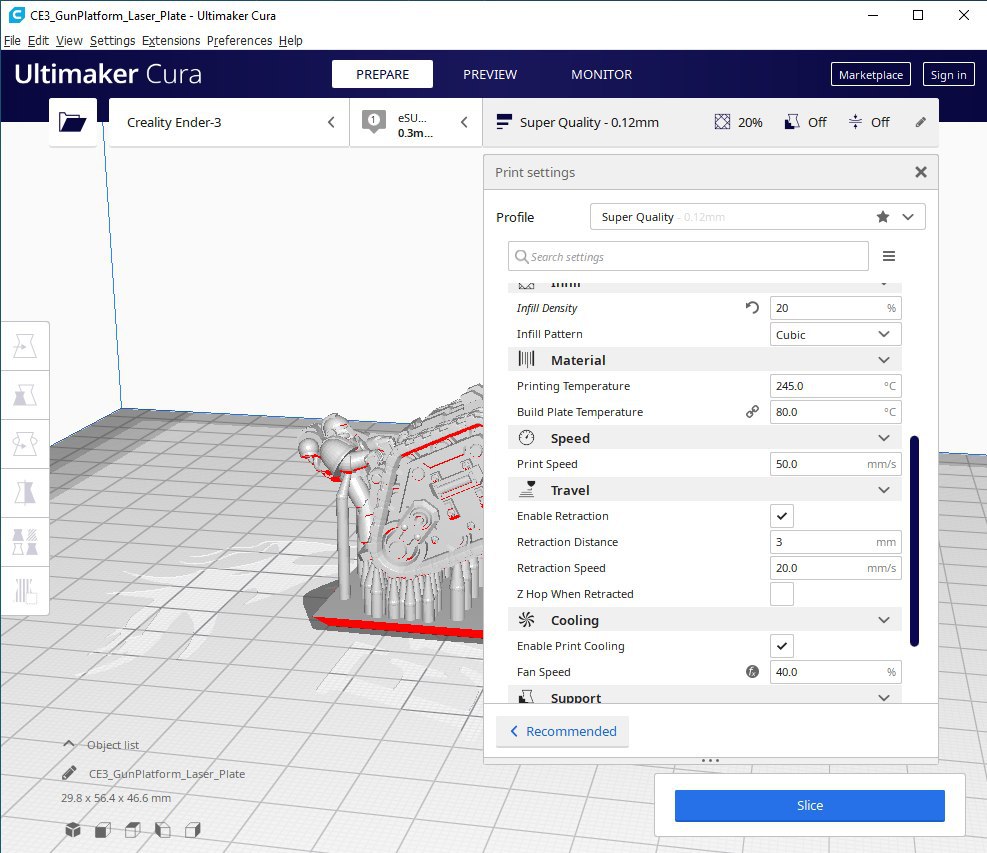Image resolution: width=987 pixels, height=853 pixels.
Task: Click the settings panel scrollbar
Action: [914, 541]
